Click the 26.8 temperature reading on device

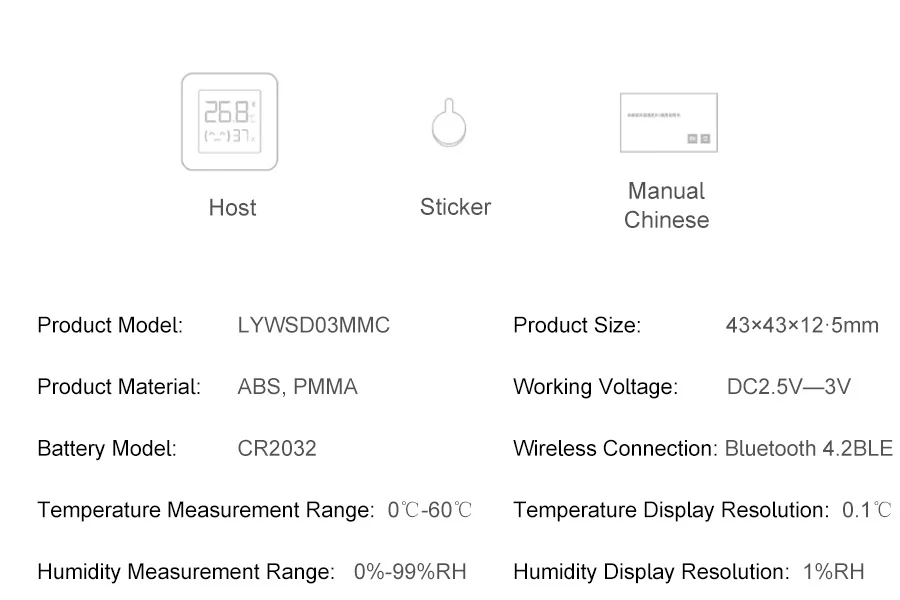click(230, 111)
